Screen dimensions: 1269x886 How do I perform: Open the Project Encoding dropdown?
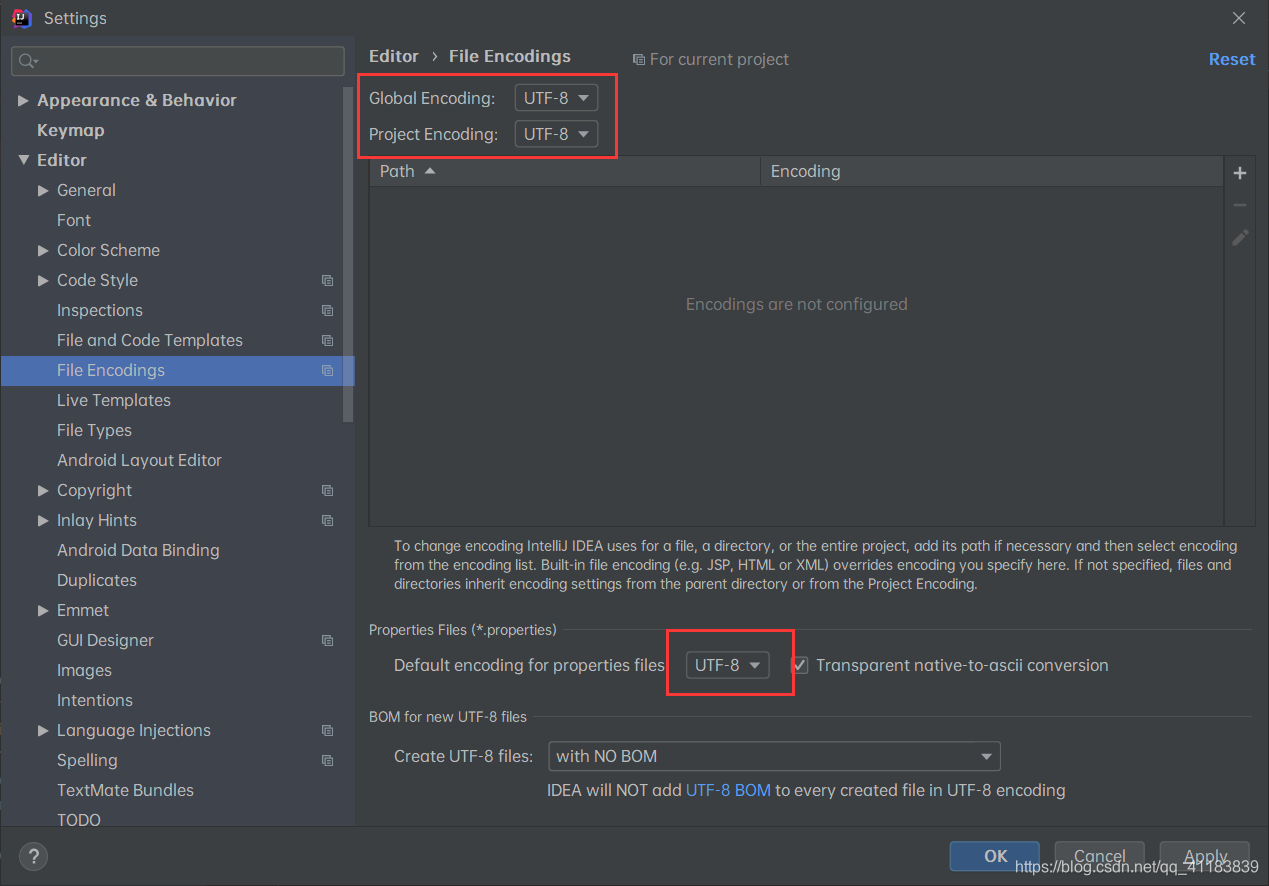pyautogui.click(x=557, y=134)
